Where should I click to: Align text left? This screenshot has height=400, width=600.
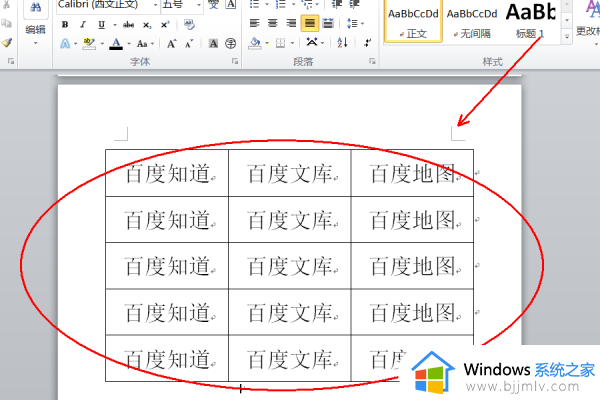(x=254, y=23)
